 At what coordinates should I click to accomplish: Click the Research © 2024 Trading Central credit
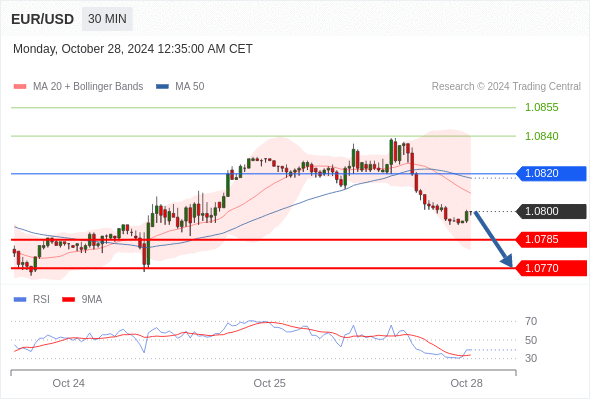point(506,87)
